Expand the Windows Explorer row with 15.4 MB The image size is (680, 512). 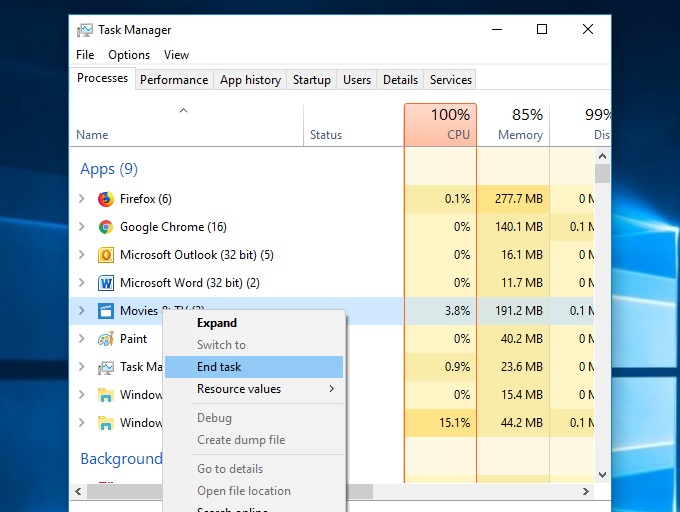tap(82, 395)
